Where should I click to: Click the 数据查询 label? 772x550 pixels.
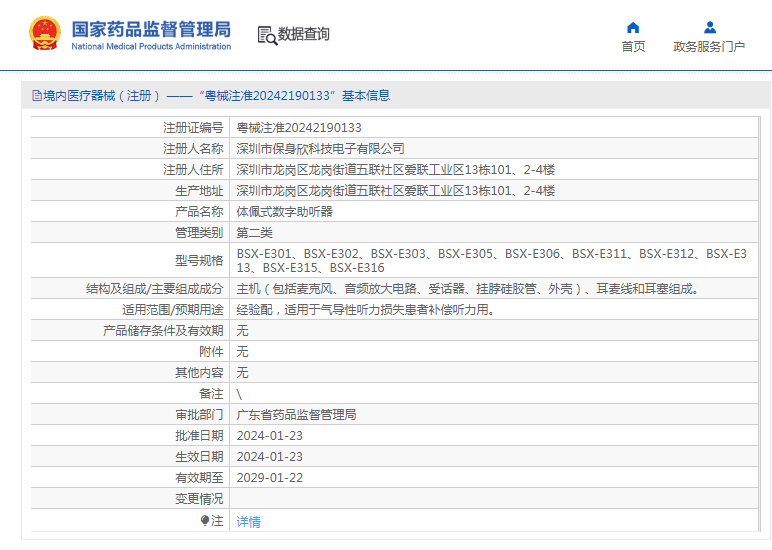pos(304,34)
